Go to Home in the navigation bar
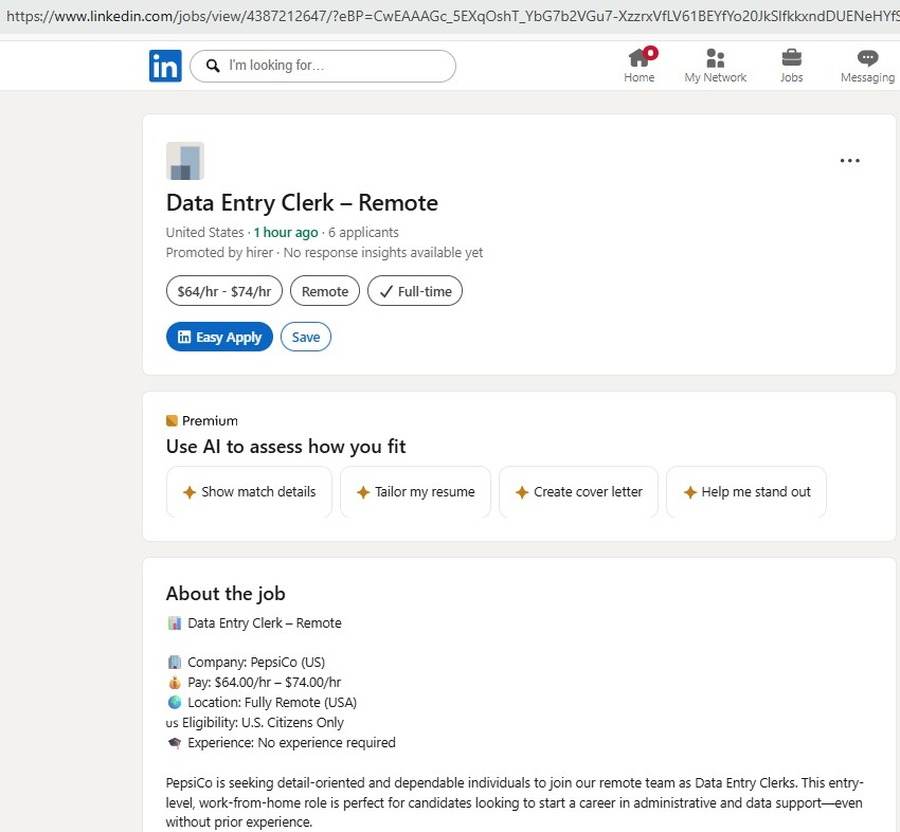Viewport: 900px width, 832px height. tap(639, 65)
